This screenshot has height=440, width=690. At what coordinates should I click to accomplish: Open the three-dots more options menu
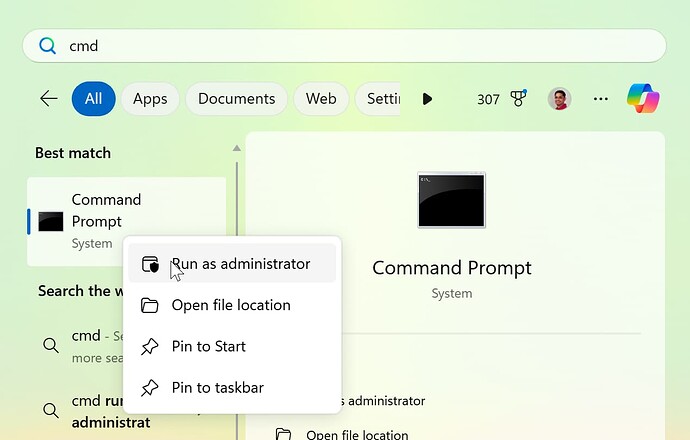(601, 99)
